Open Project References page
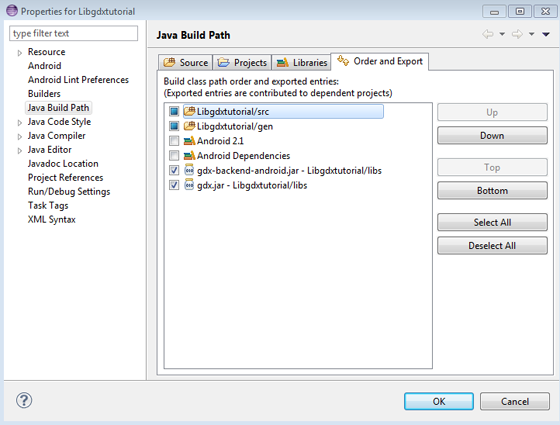Image resolution: width=560 pixels, height=425 pixels. click(65, 178)
